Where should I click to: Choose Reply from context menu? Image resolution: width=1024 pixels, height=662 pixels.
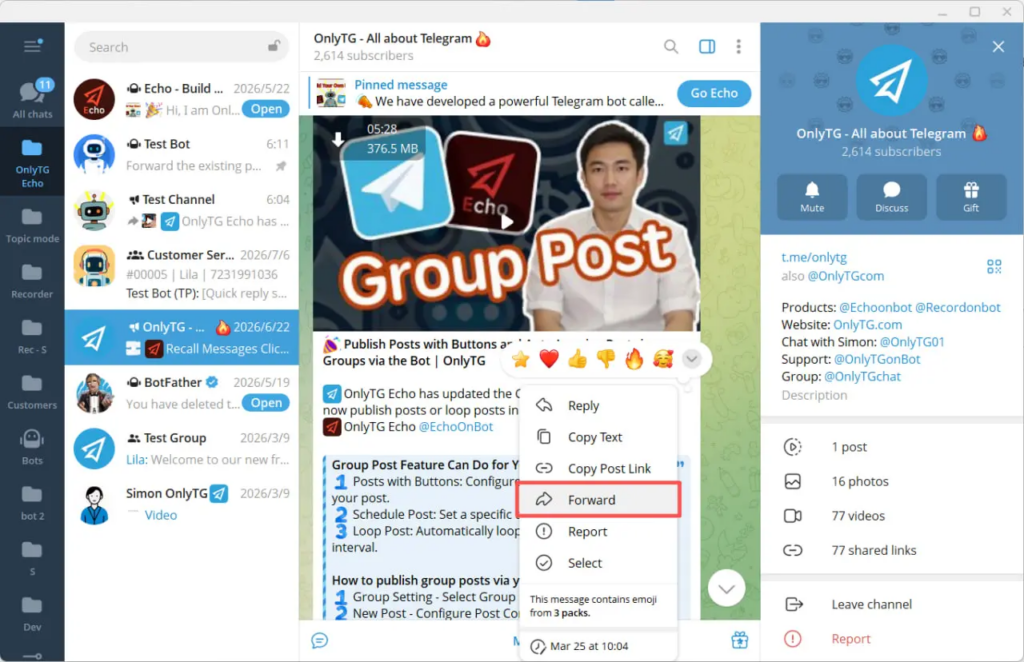[x=598, y=405]
